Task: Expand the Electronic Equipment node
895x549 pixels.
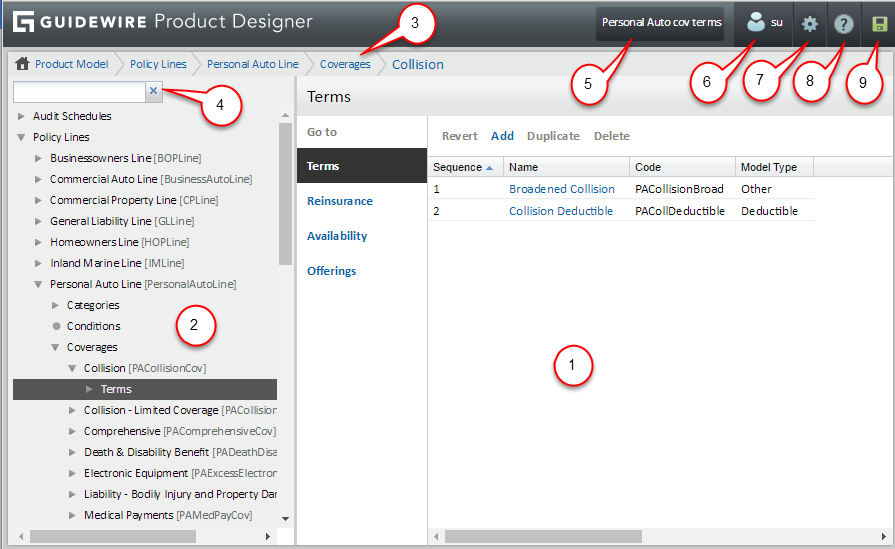Action: point(72,473)
